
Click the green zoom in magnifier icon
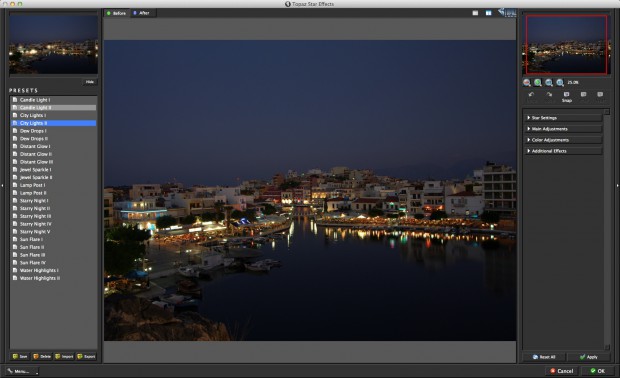pyautogui.click(x=538, y=83)
